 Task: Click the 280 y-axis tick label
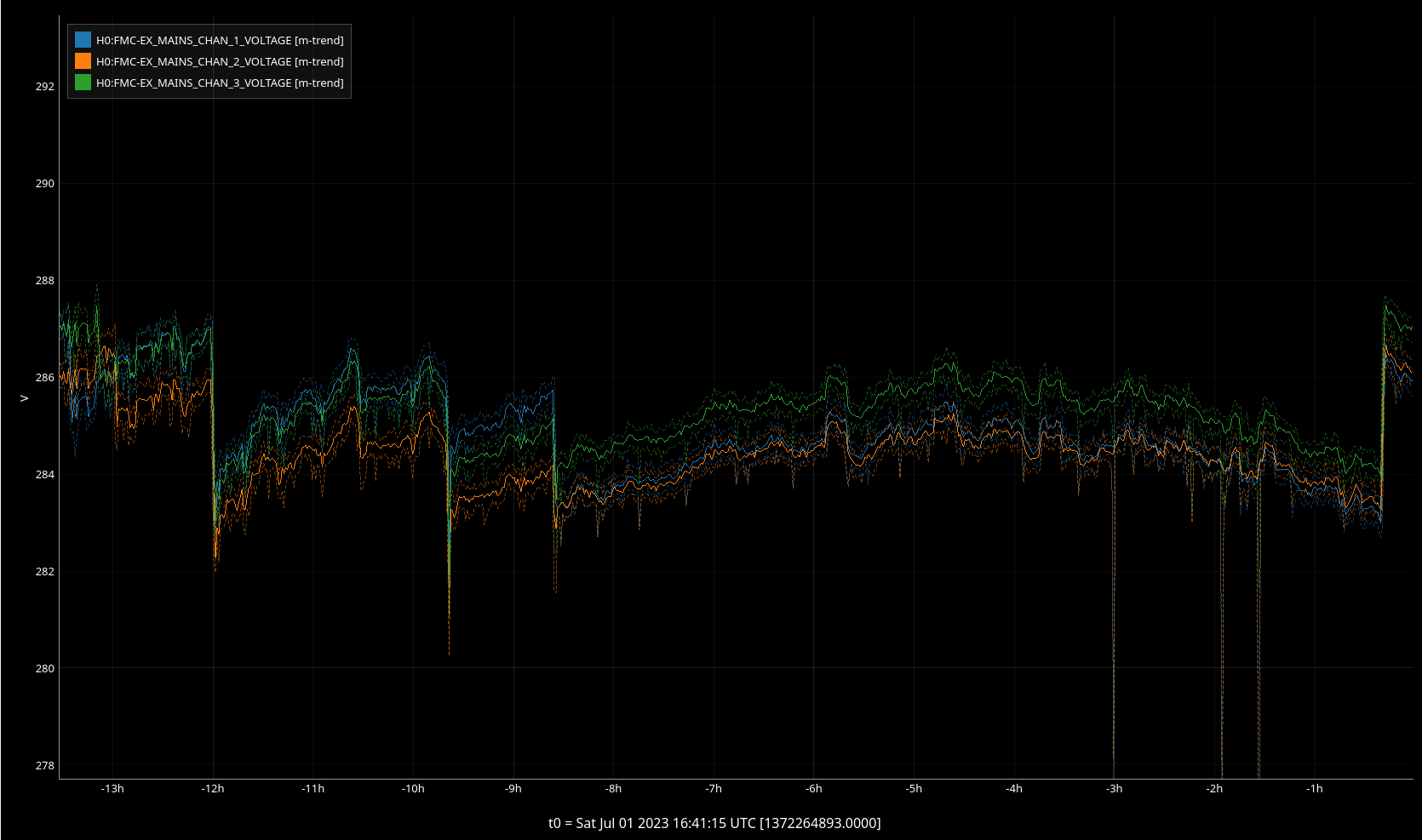point(44,669)
